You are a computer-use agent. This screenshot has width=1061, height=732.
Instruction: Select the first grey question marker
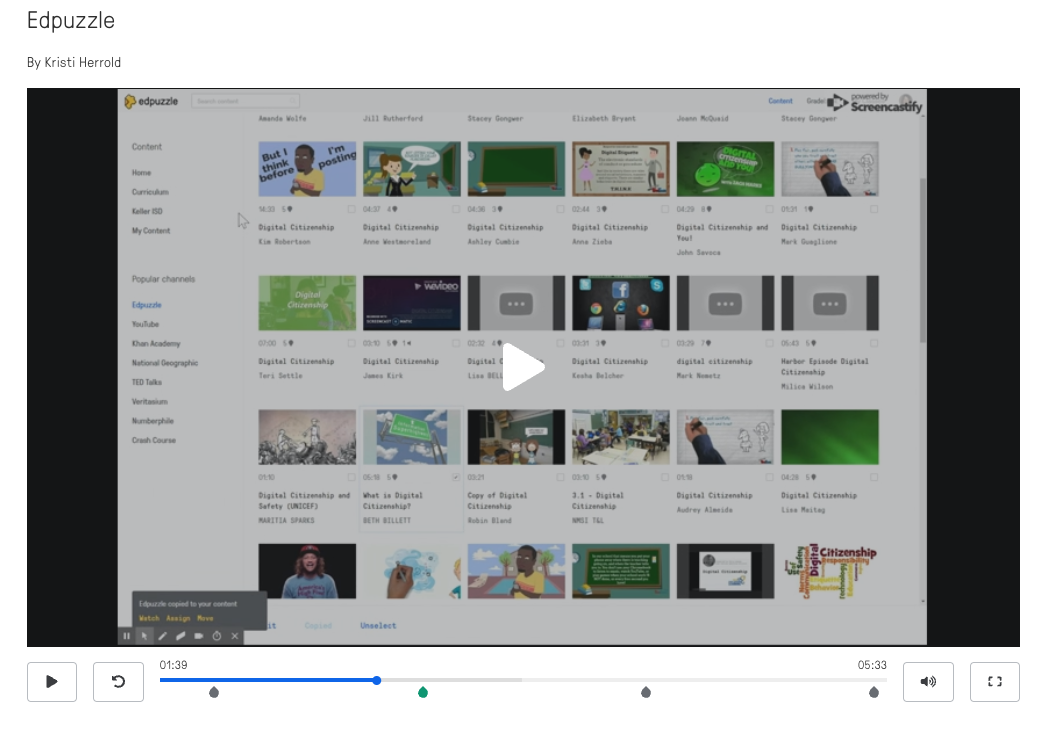[214, 692]
